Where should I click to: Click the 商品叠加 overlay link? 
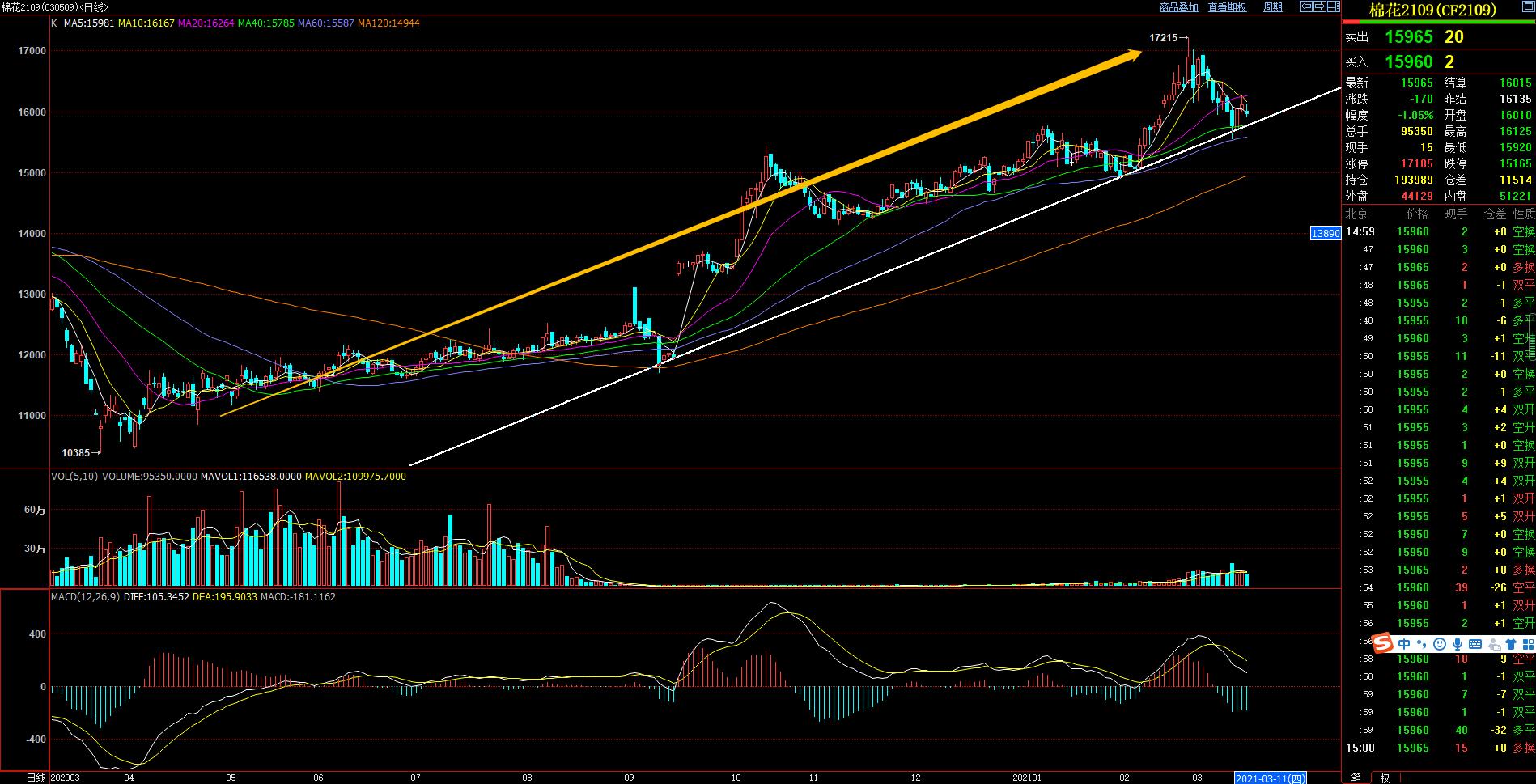tap(1178, 7)
